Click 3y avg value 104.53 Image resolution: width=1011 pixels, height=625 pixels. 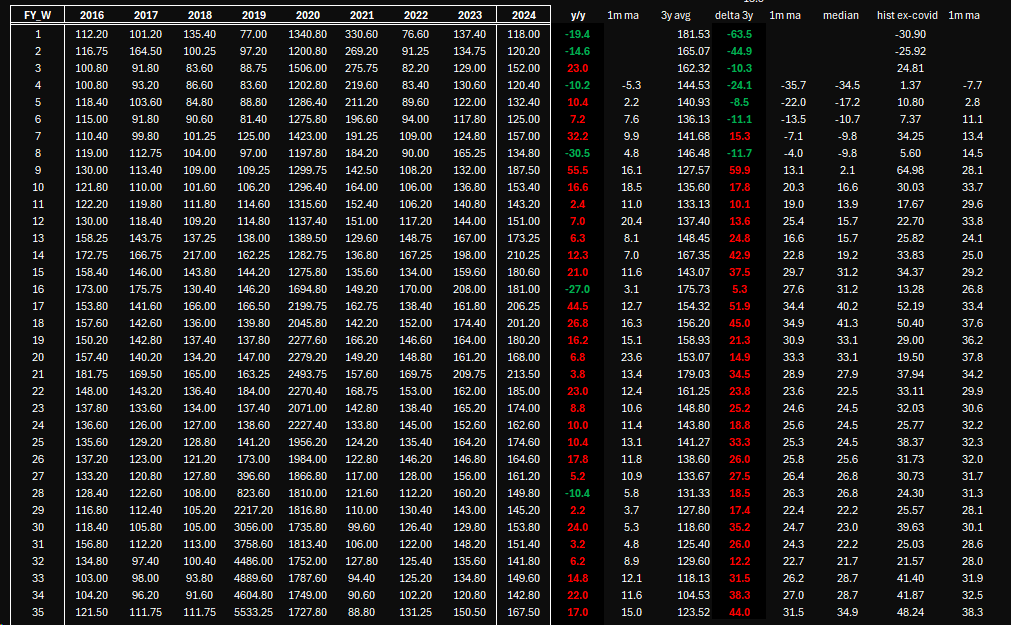point(693,595)
